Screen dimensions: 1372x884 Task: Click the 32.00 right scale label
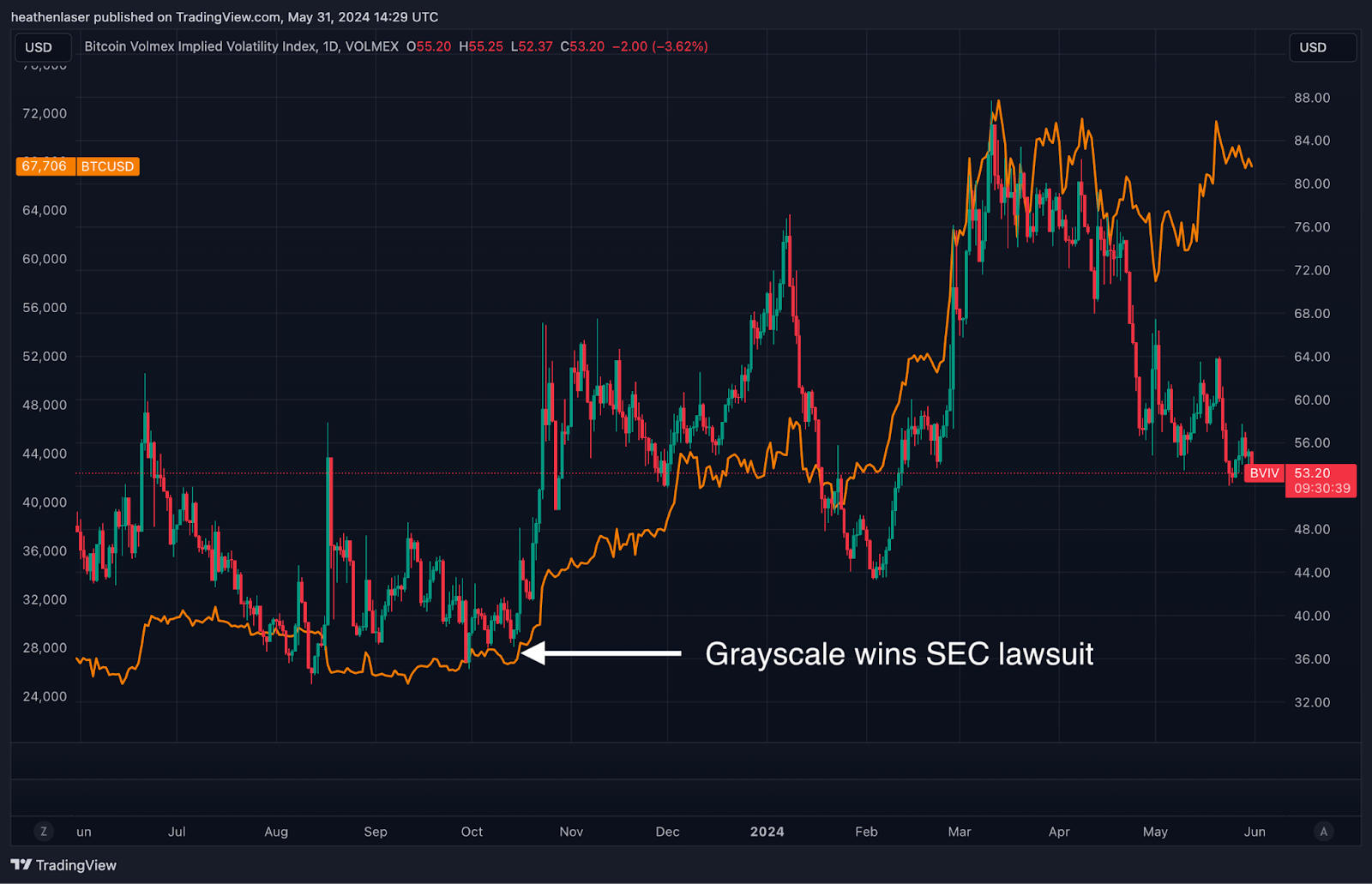1312,702
